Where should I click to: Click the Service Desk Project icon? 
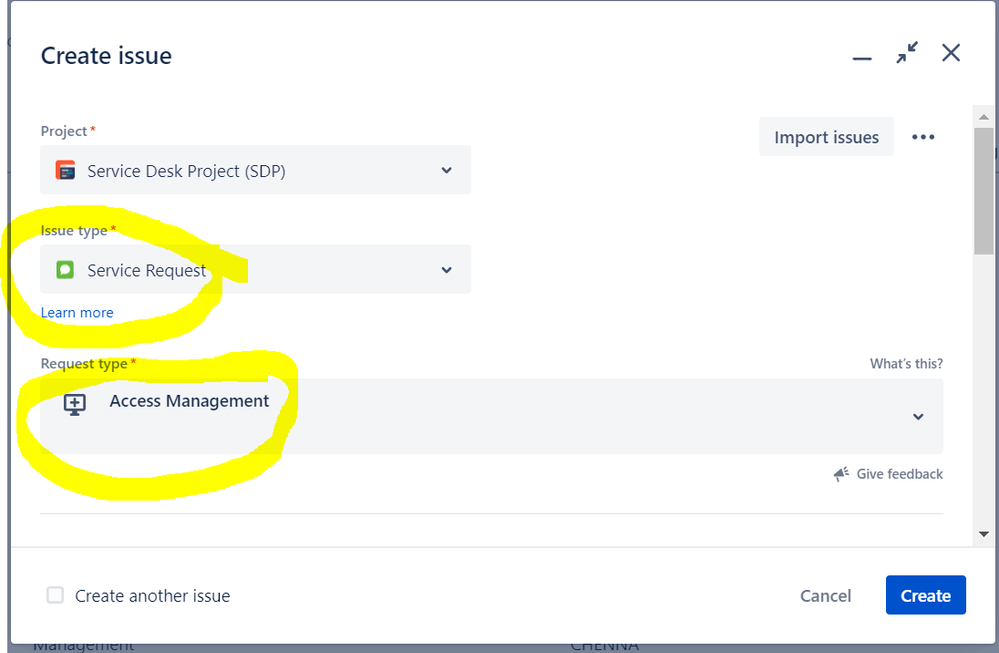tap(65, 170)
